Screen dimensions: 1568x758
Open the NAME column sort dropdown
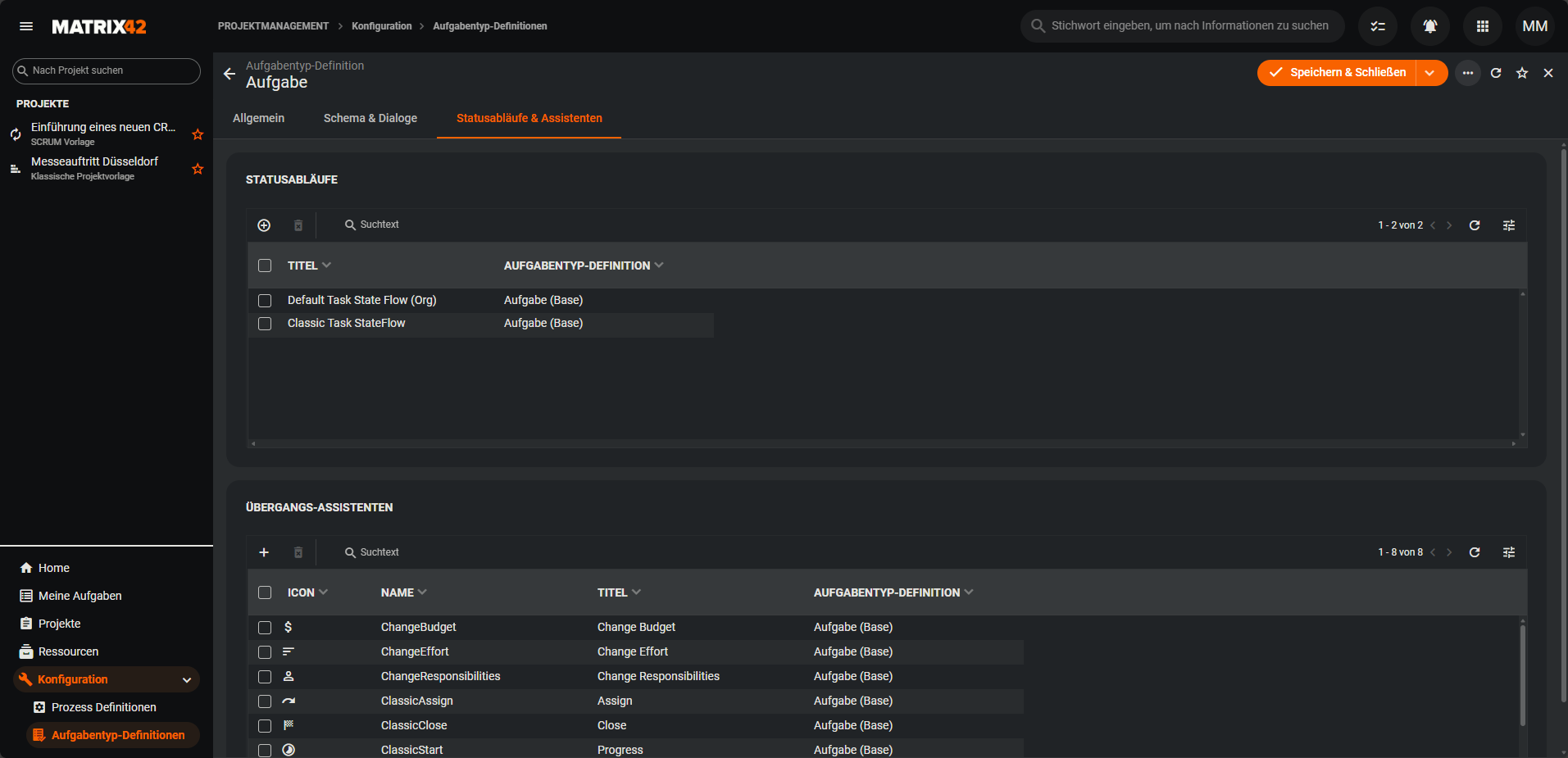pyautogui.click(x=422, y=592)
